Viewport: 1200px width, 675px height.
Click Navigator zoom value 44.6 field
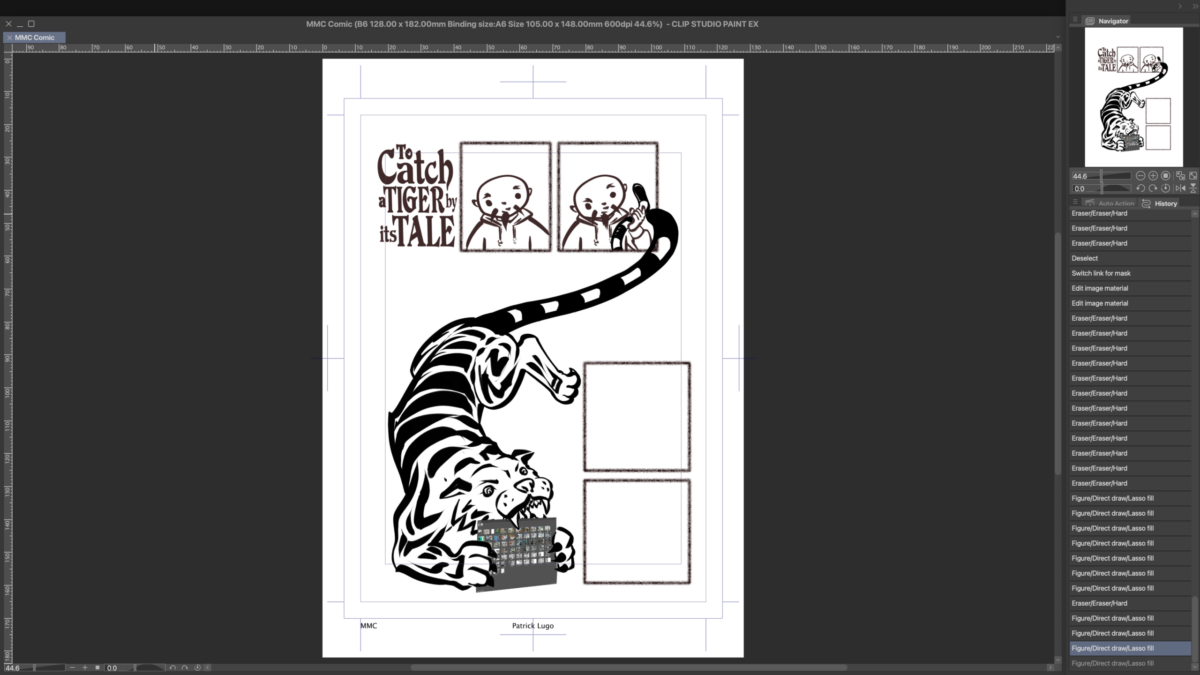click(x=1079, y=176)
